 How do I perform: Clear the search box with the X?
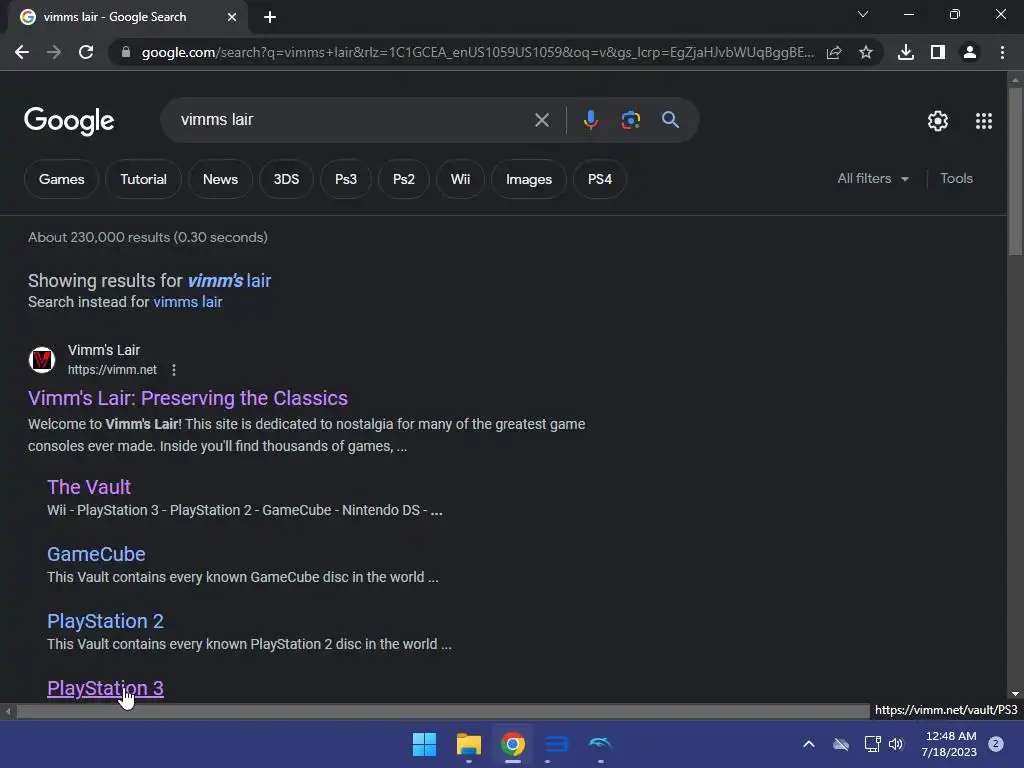[541, 120]
